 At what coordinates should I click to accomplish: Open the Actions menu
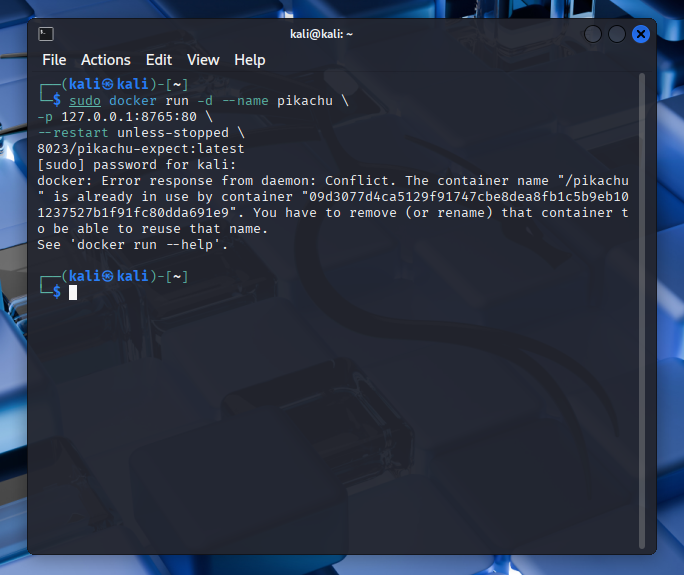click(x=105, y=60)
